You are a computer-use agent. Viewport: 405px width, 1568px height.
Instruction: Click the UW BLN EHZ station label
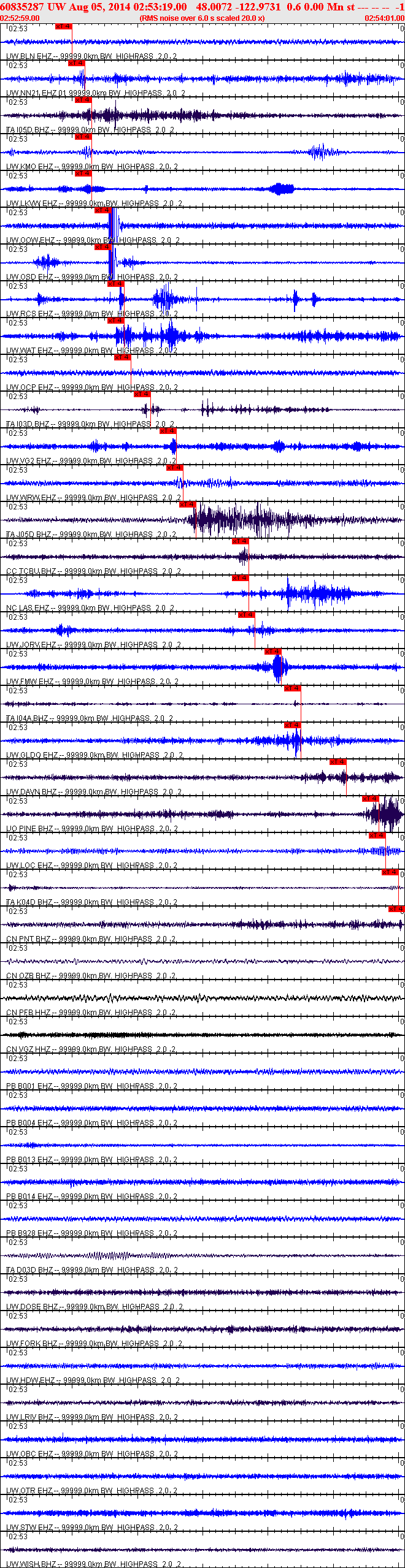91,56
